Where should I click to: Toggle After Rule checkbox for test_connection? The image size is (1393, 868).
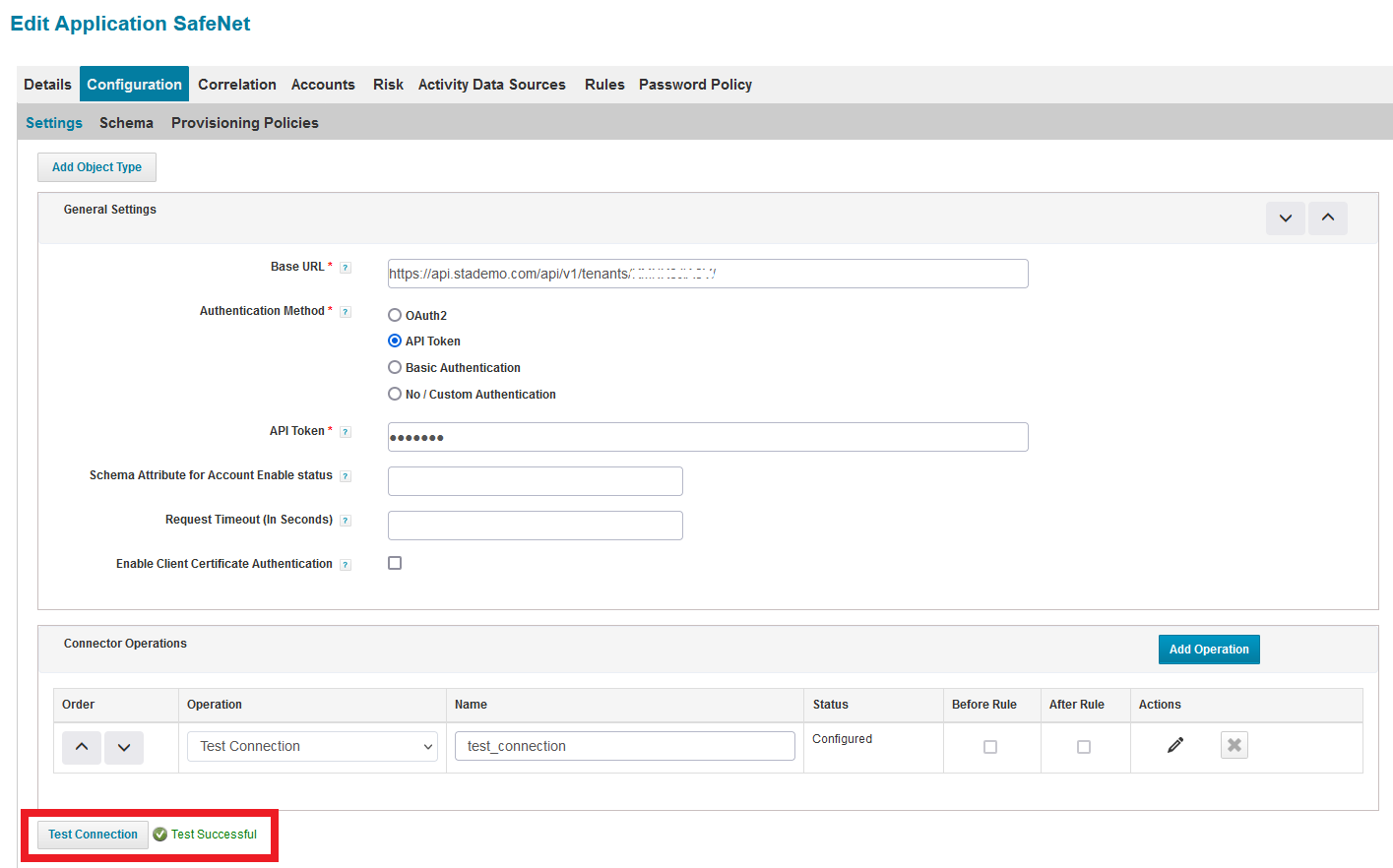[1084, 747]
